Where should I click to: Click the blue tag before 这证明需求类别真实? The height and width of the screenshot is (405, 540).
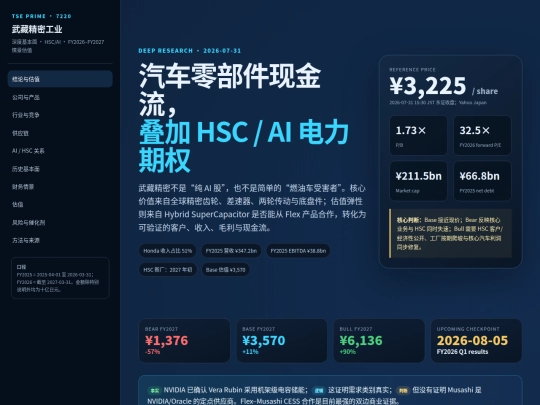pyautogui.click(x=319, y=390)
